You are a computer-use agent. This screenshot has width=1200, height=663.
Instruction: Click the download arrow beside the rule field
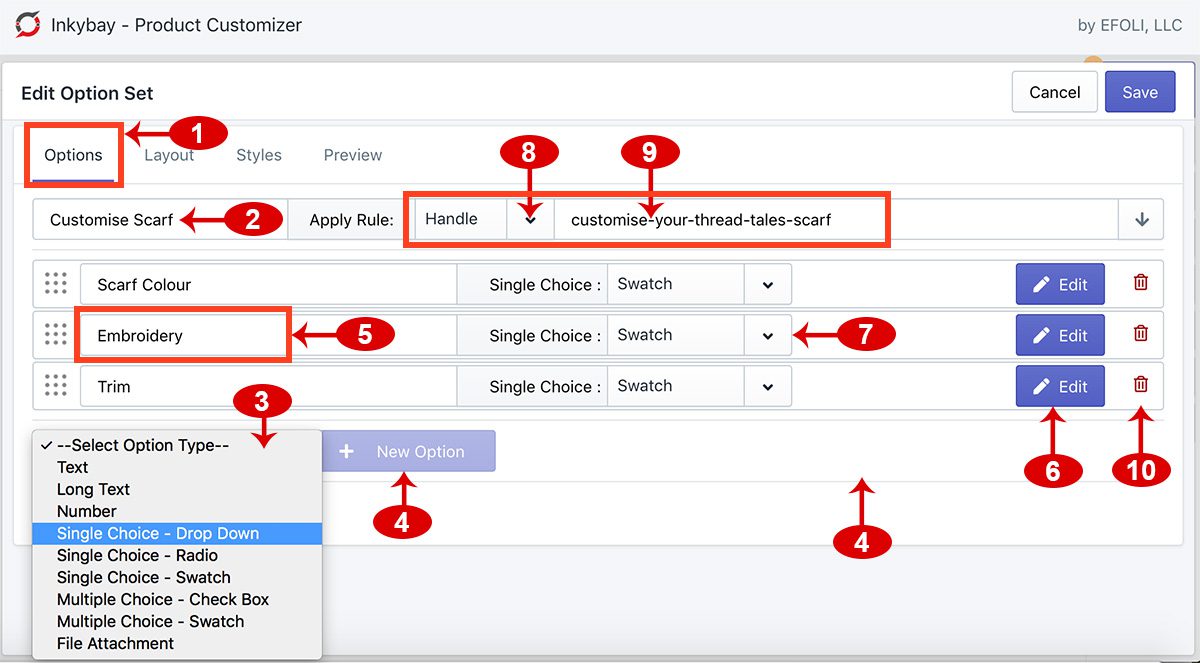pyautogui.click(x=1141, y=218)
